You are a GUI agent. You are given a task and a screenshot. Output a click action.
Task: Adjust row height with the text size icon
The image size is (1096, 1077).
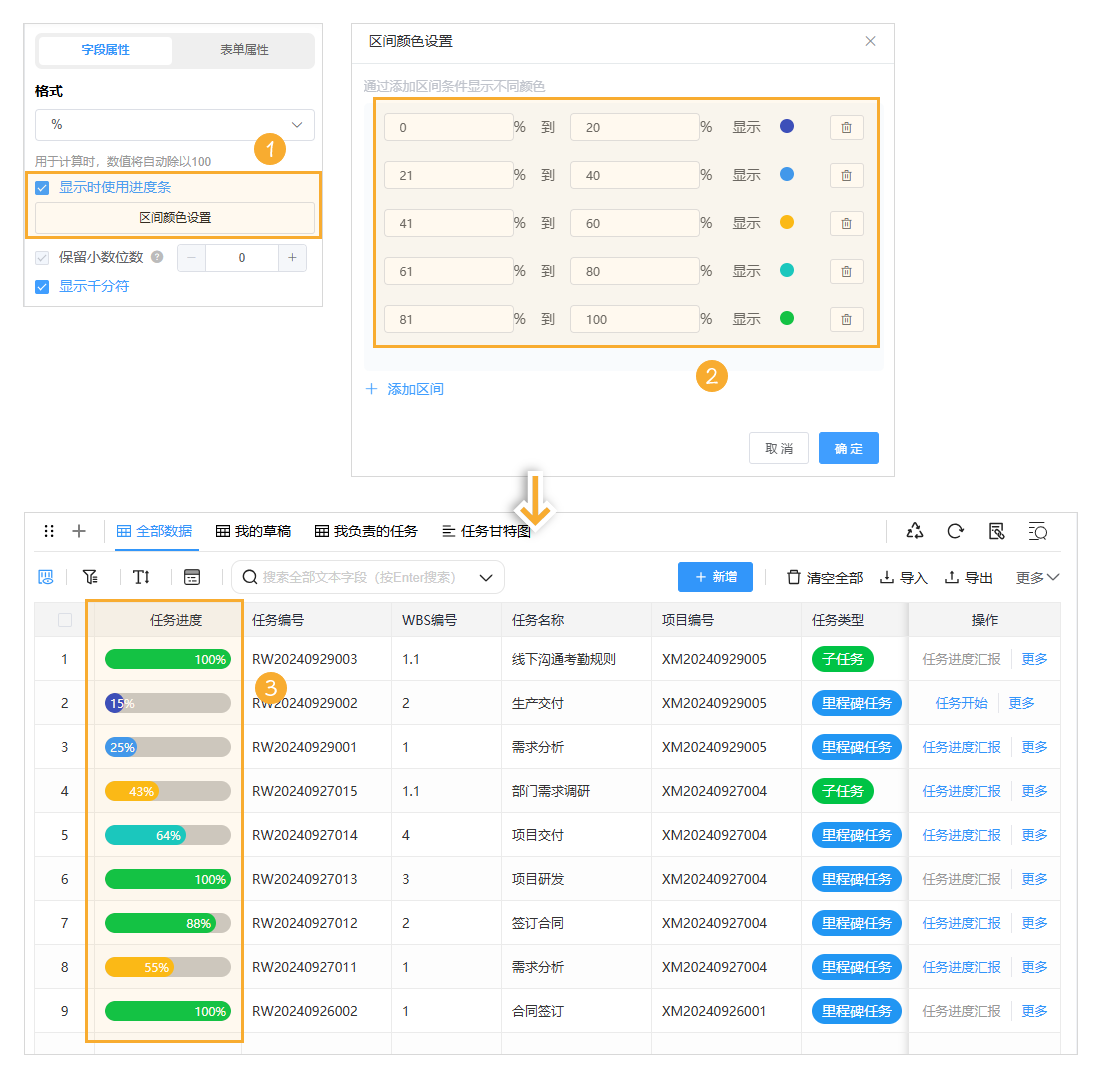pos(141,577)
